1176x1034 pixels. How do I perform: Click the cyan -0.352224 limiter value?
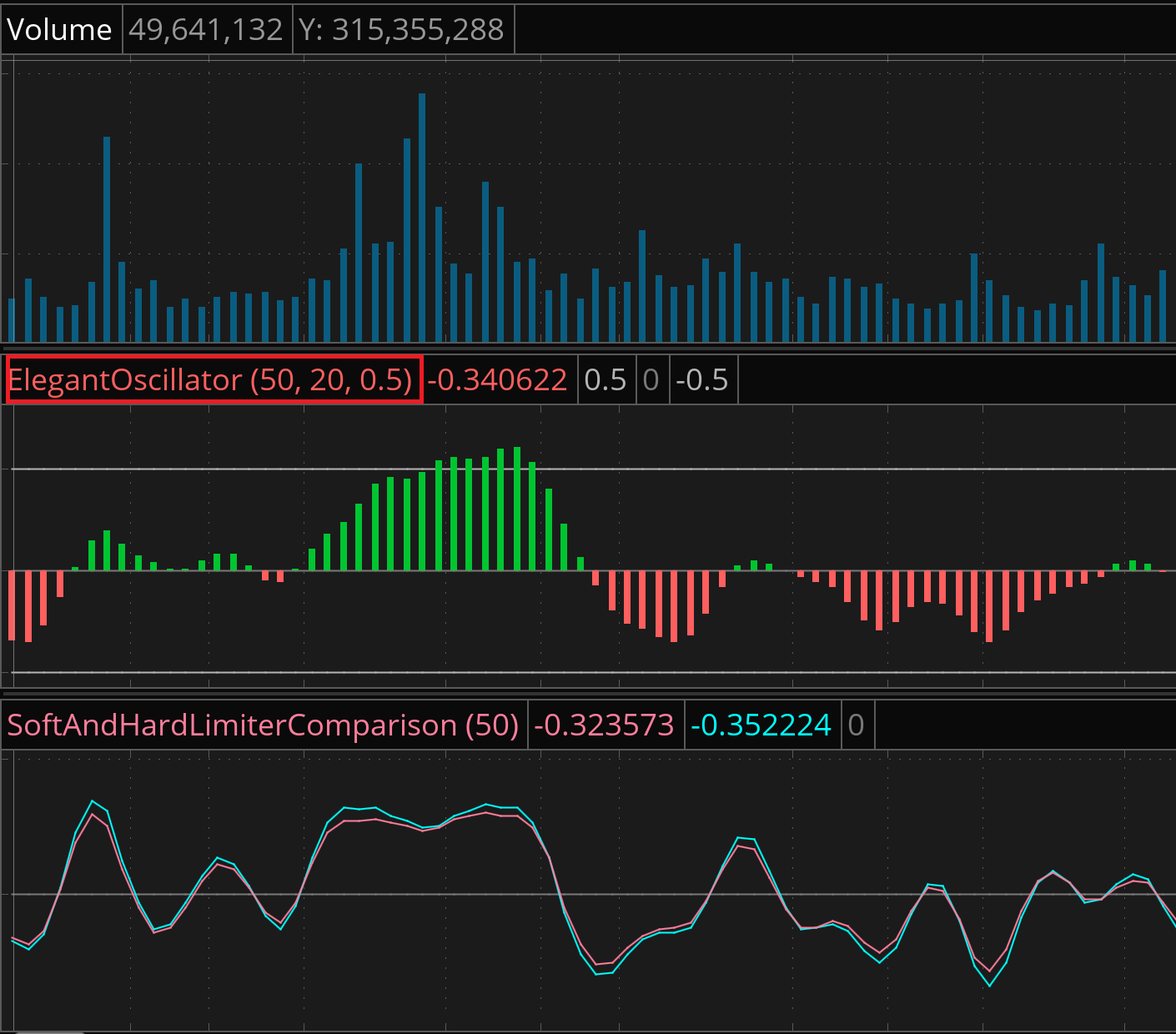pyautogui.click(x=761, y=725)
